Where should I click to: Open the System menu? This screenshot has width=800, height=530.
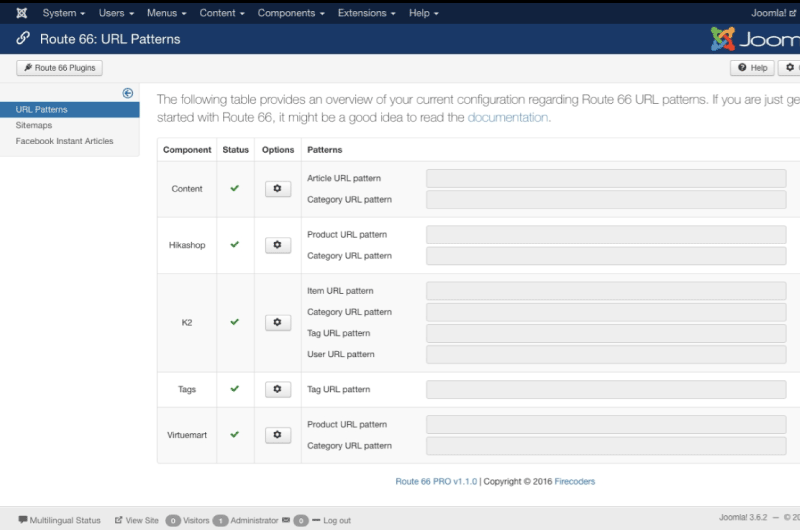[x=64, y=13]
